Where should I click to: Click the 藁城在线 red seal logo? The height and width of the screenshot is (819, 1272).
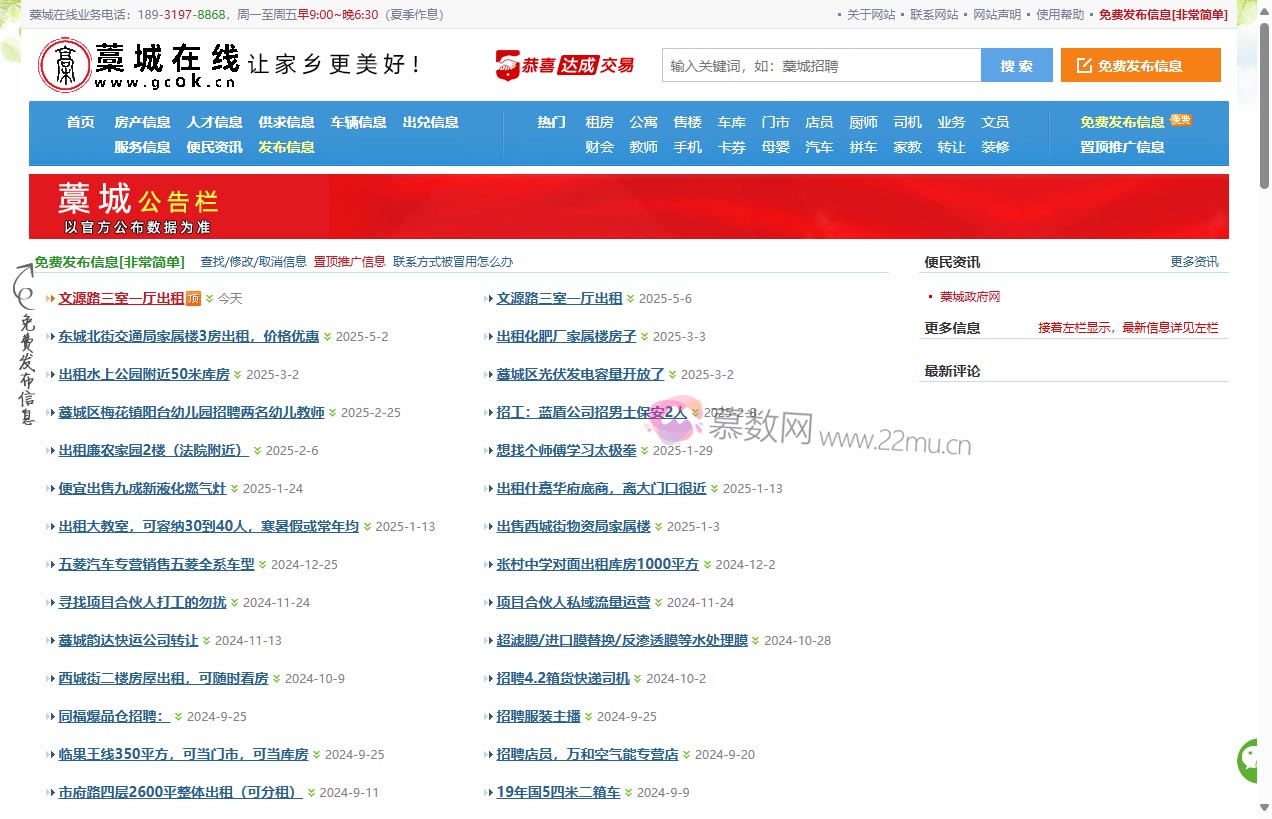[x=64, y=66]
